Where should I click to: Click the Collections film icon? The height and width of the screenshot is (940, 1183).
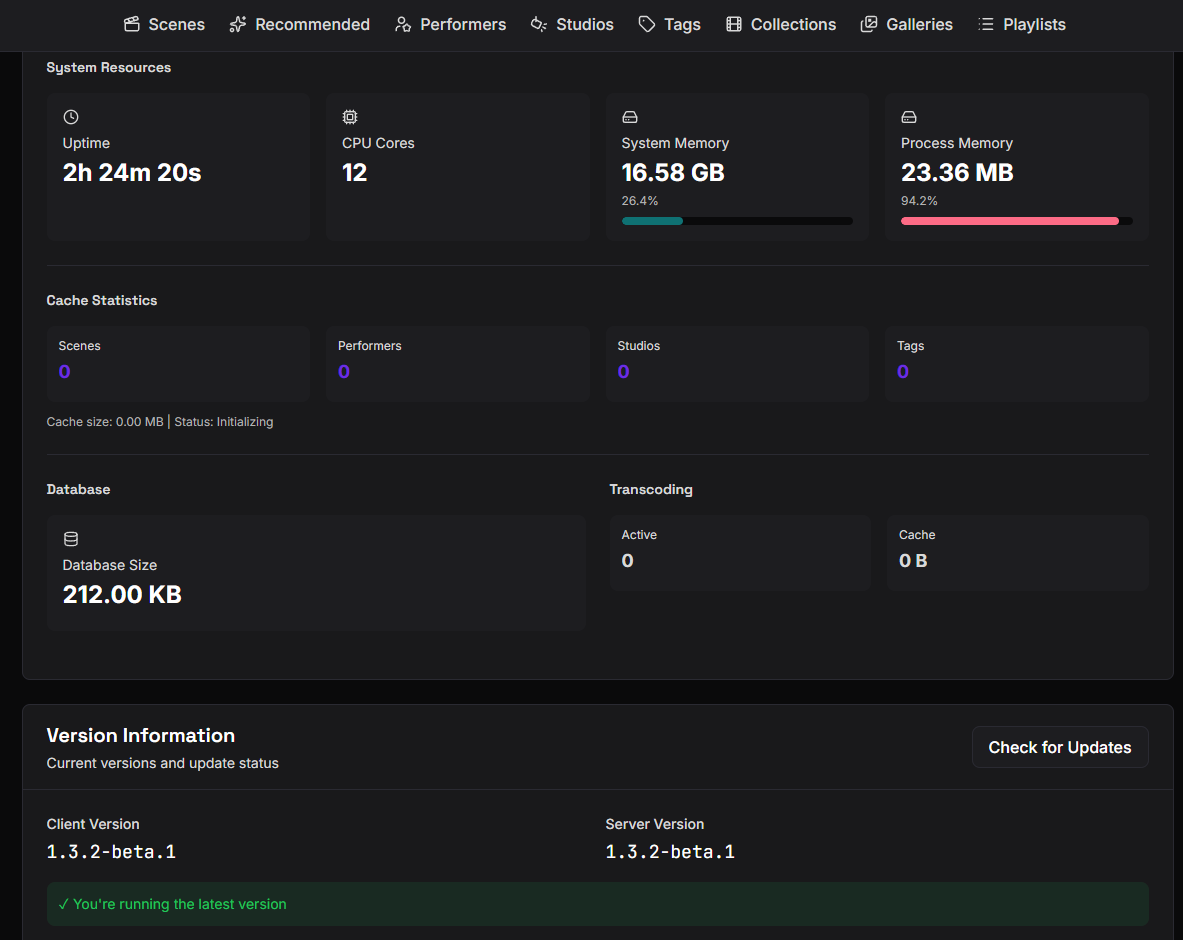pyautogui.click(x=734, y=24)
